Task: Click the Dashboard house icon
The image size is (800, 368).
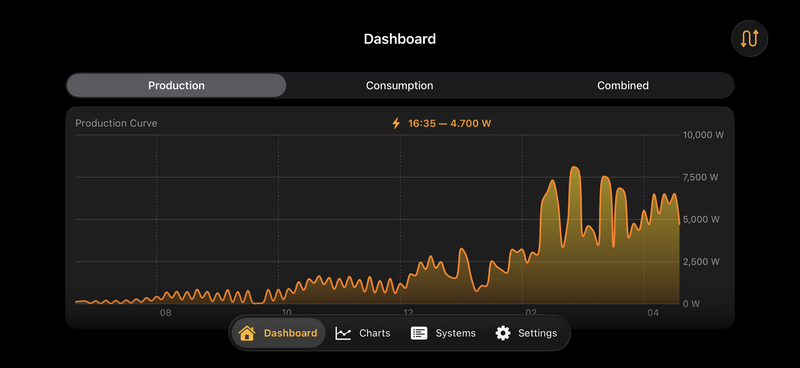Action: click(x=247, y=333)
